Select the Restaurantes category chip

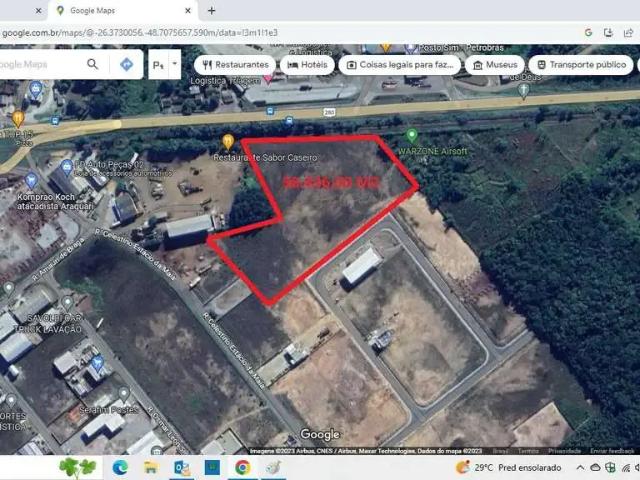[235, 65]
